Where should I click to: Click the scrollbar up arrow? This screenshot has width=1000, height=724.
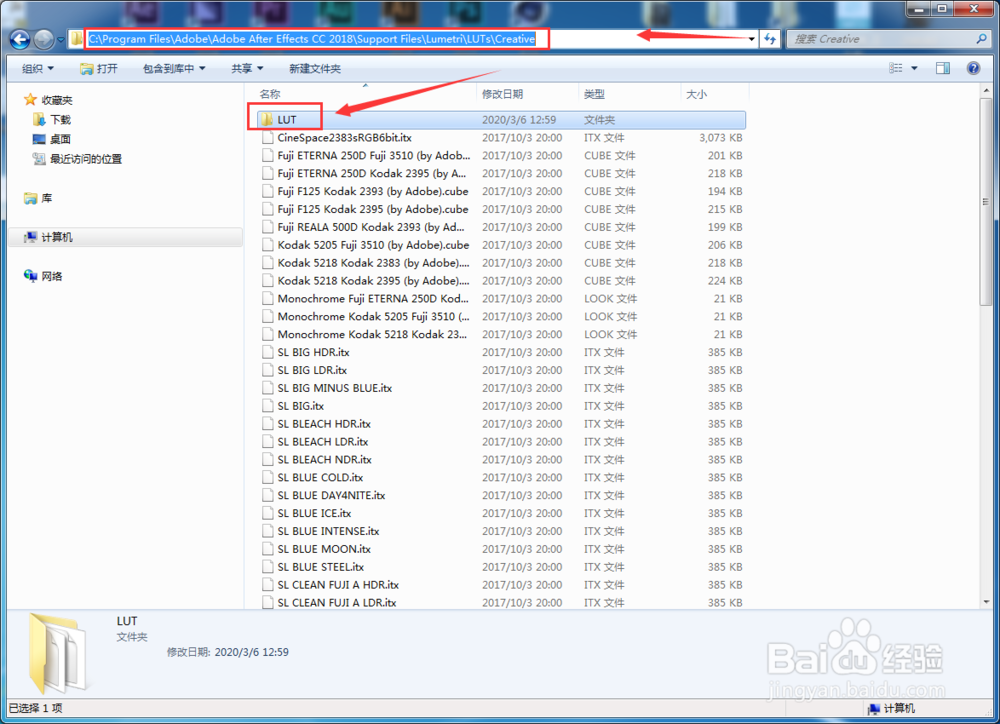986,91
